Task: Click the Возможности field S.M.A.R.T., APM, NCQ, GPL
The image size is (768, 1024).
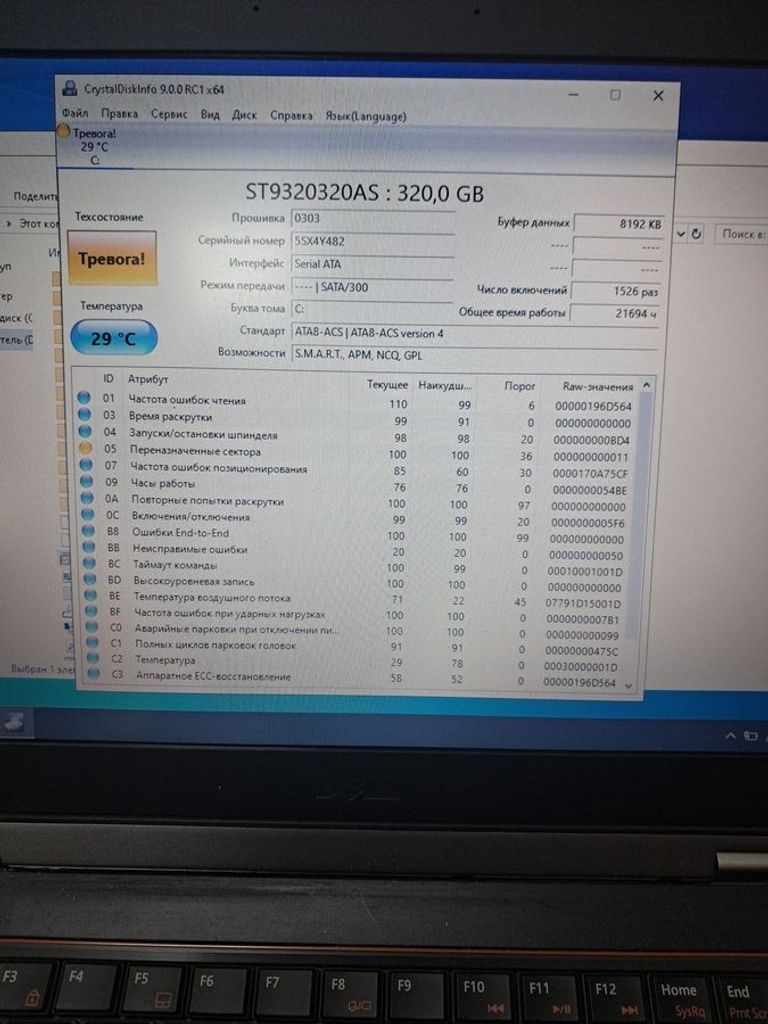Action: click(x=475, y=356)
